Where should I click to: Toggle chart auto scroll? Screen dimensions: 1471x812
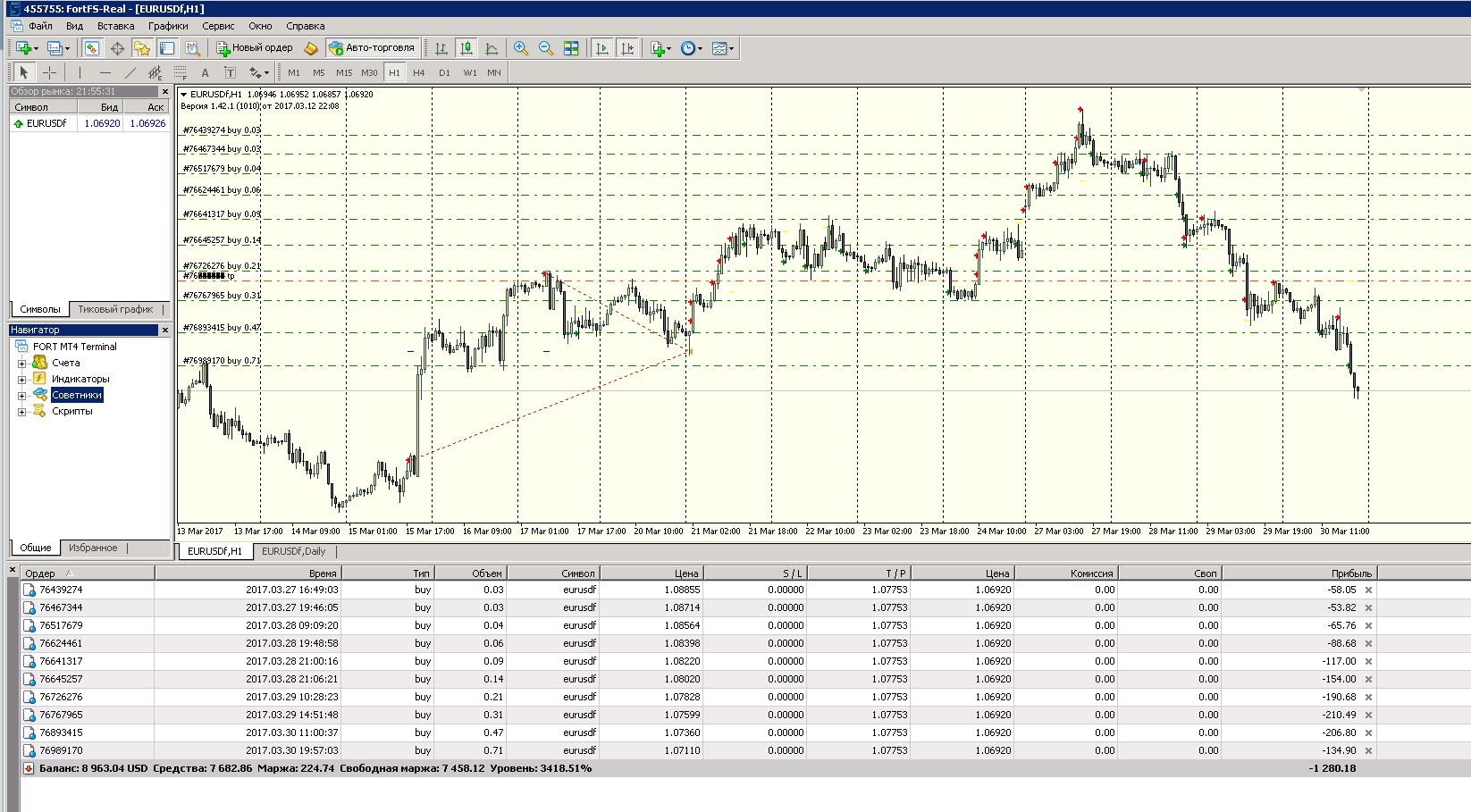[x=602, y=48]
